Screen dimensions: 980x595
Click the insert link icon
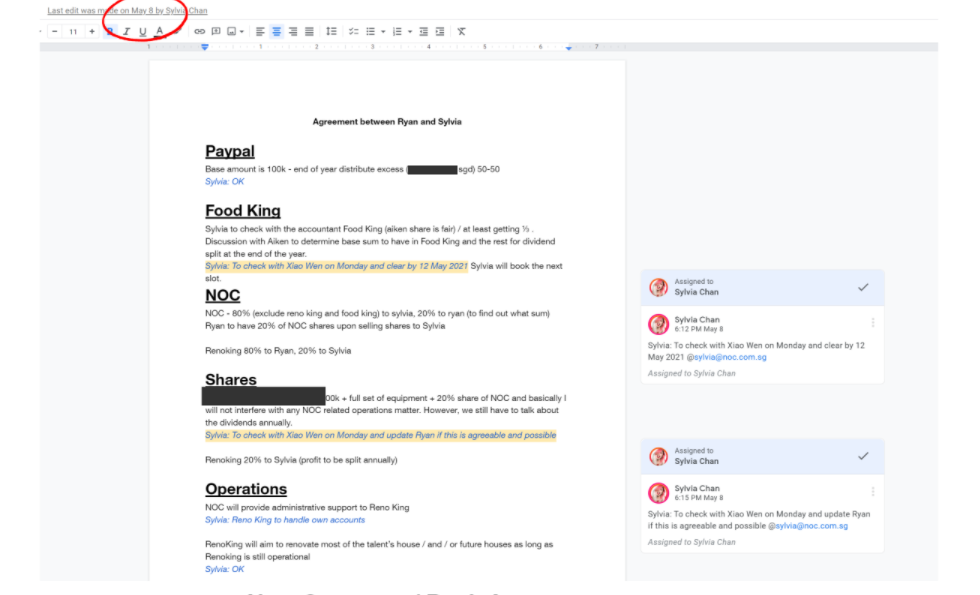(x=199, y=32)
